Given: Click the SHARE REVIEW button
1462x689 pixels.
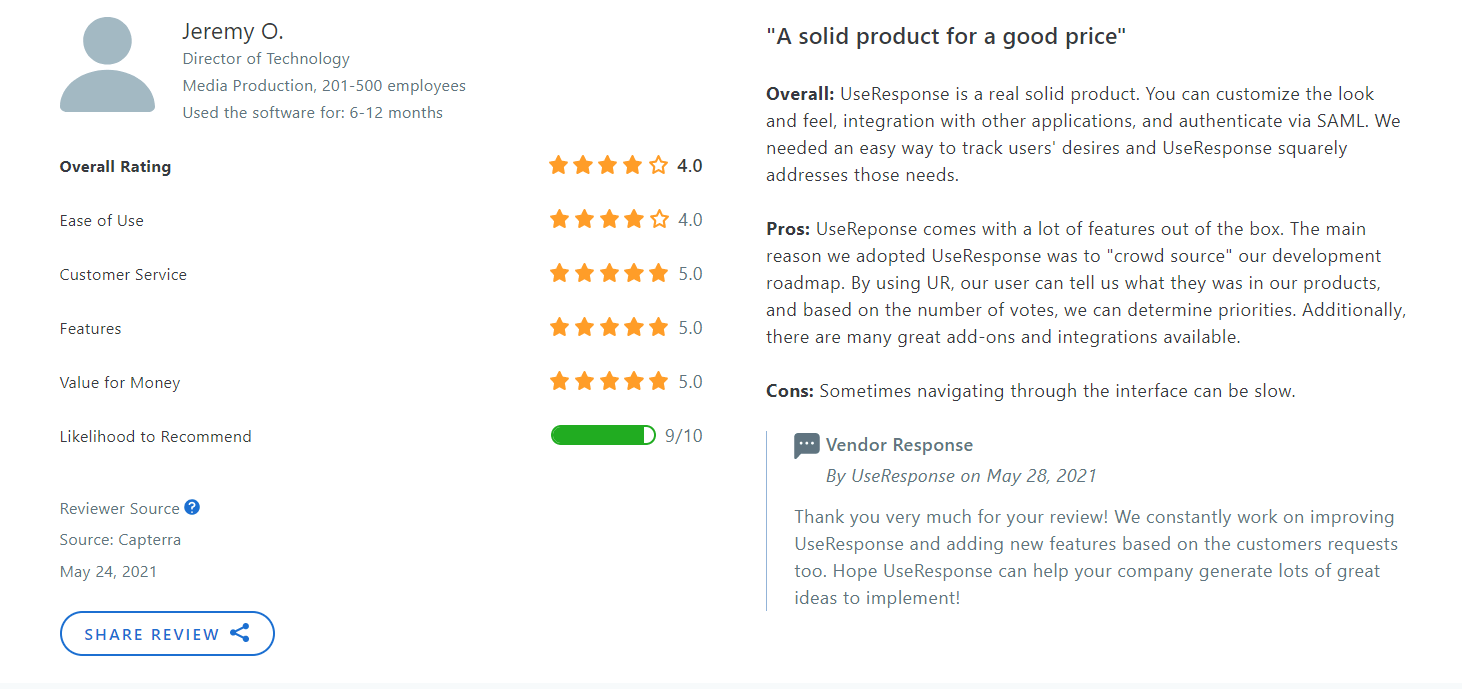Looking at the screenshot, I should coord(167,633).
